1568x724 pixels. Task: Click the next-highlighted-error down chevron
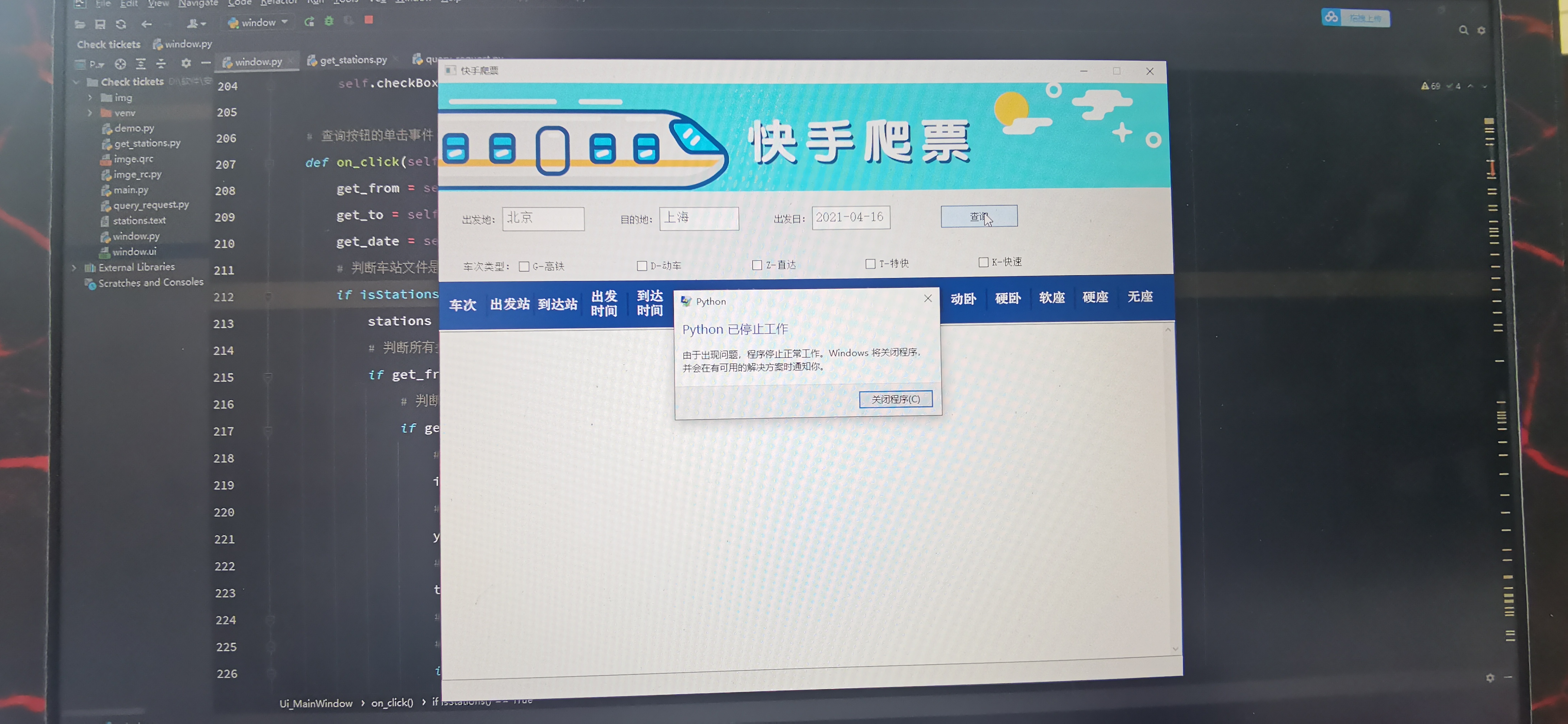click(1485, 86)
